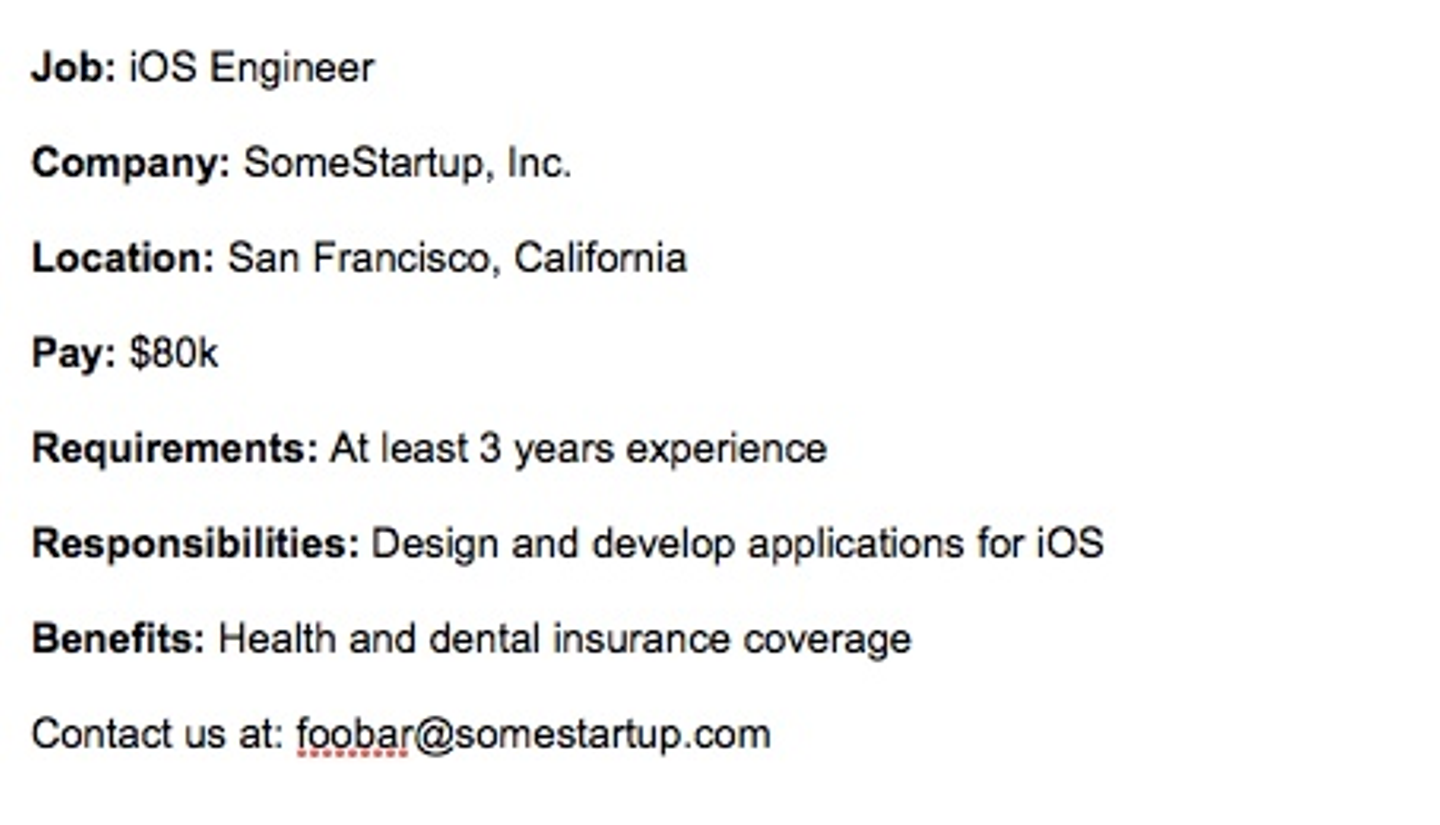Click the bold "Pay:" label

73,353
